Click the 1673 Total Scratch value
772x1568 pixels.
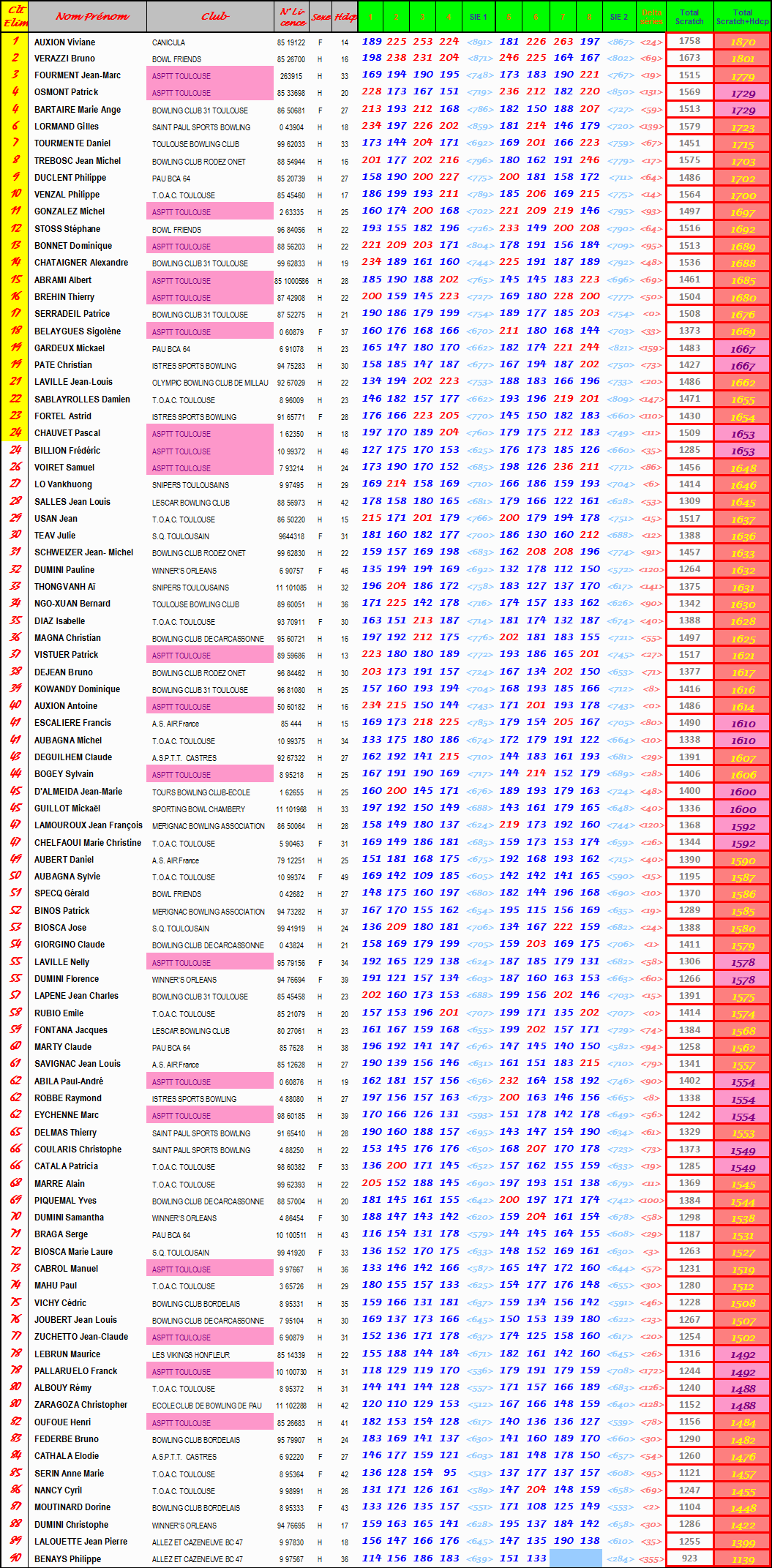[689, 58]
